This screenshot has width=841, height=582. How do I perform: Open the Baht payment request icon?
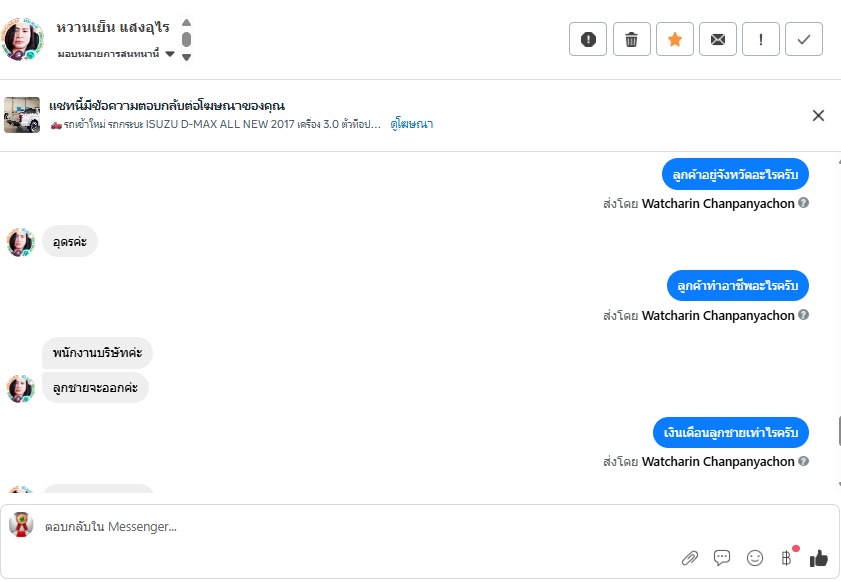(x=786, y=558)
